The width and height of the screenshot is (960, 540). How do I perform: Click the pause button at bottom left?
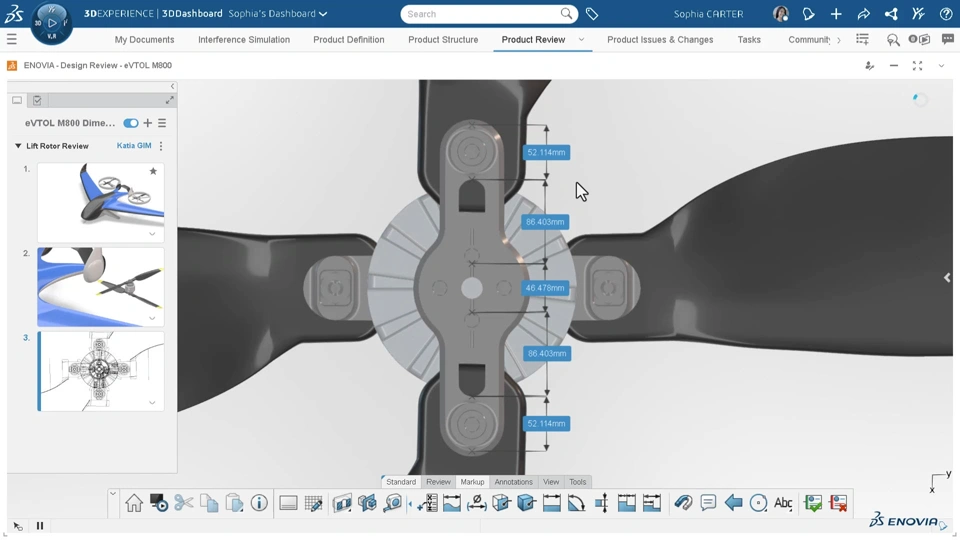coord(40,525)
